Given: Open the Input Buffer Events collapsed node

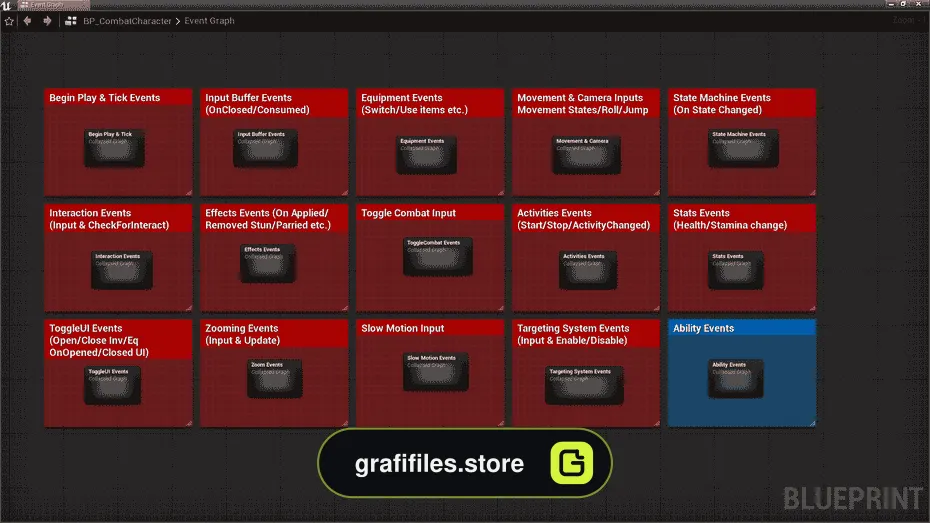Looking at the screenshot, I should point(265,148).
